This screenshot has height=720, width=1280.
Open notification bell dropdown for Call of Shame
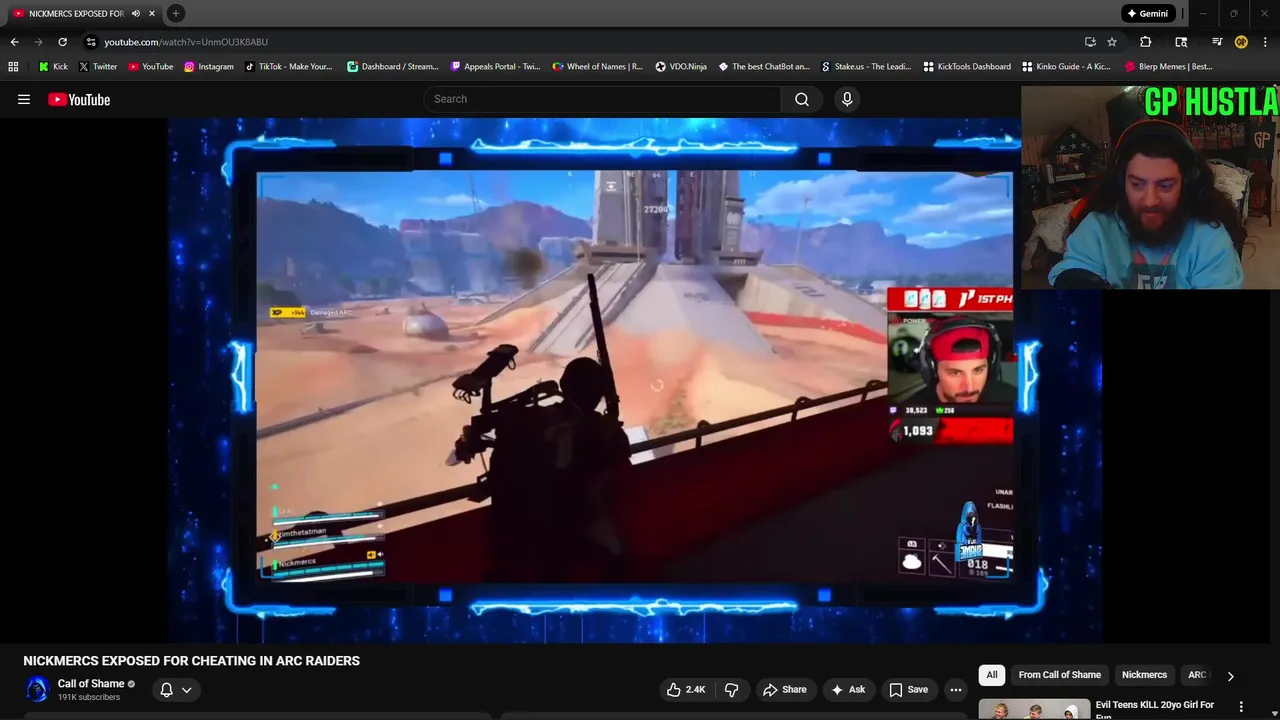point(176,689)
